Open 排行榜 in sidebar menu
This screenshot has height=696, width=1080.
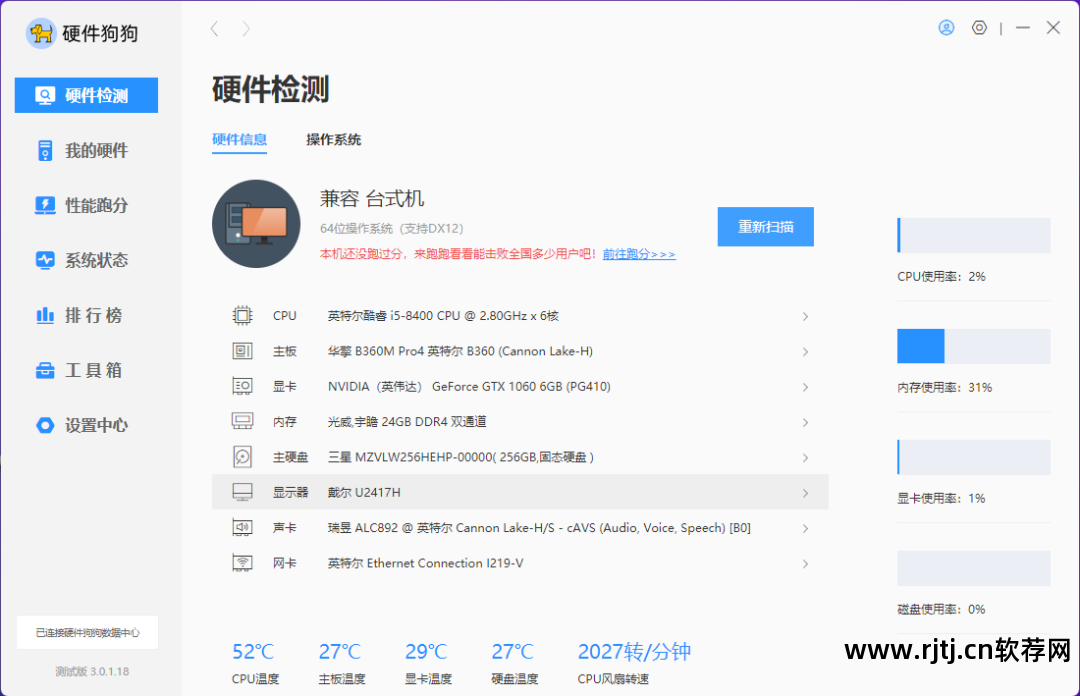(x=94, y=315)
